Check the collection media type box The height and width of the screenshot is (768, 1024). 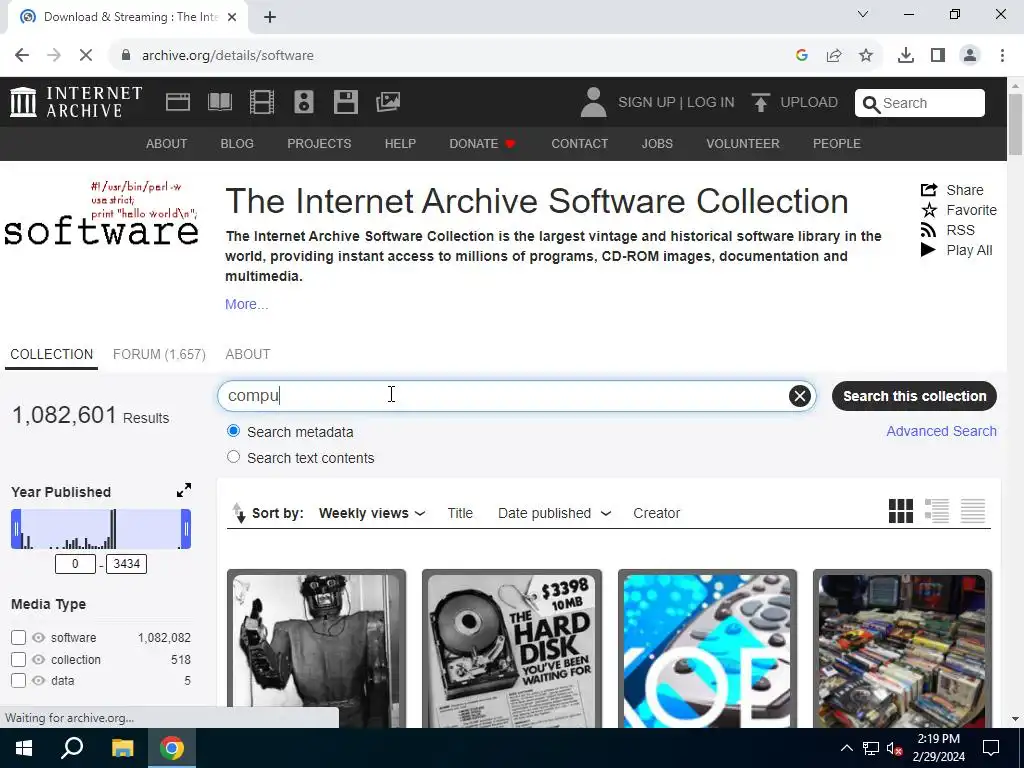tap(18, 660)
